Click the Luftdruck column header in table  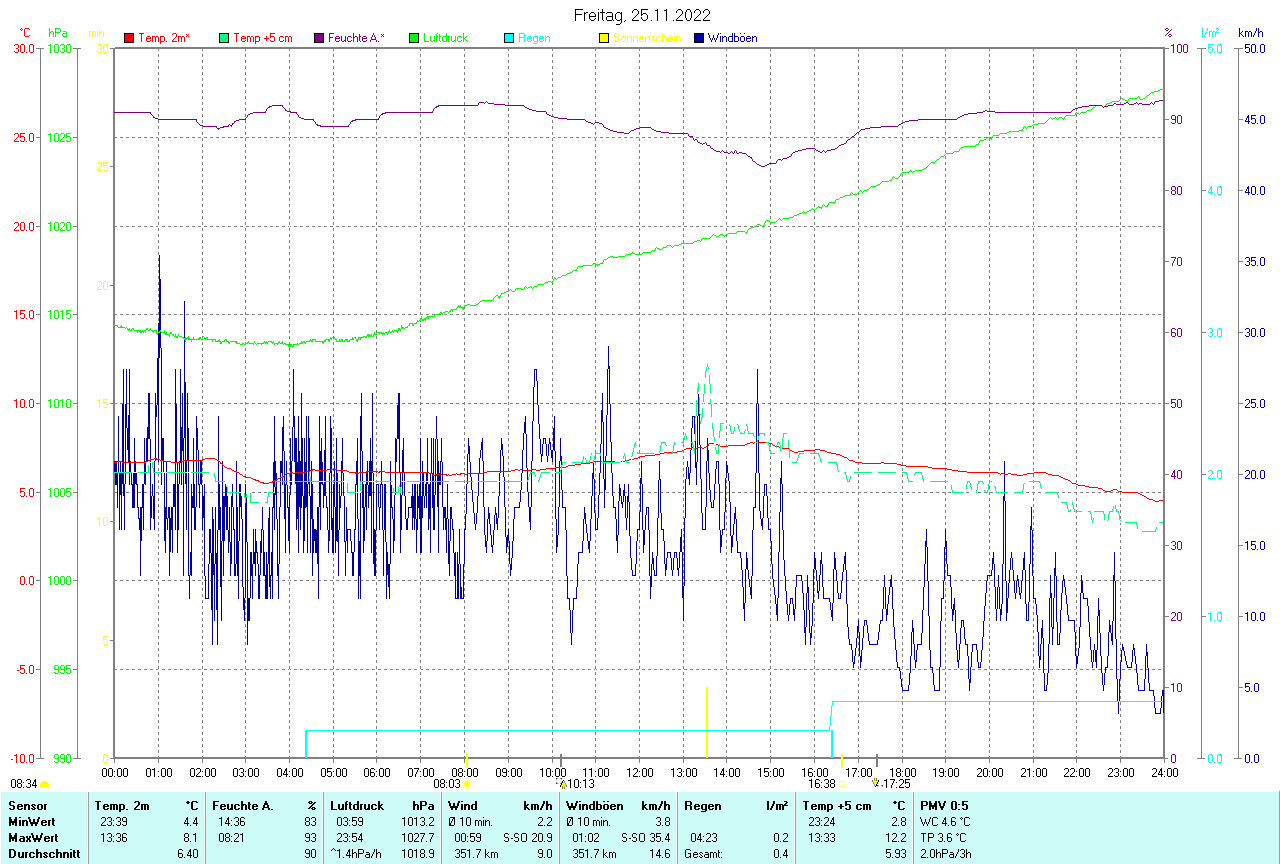358,806
